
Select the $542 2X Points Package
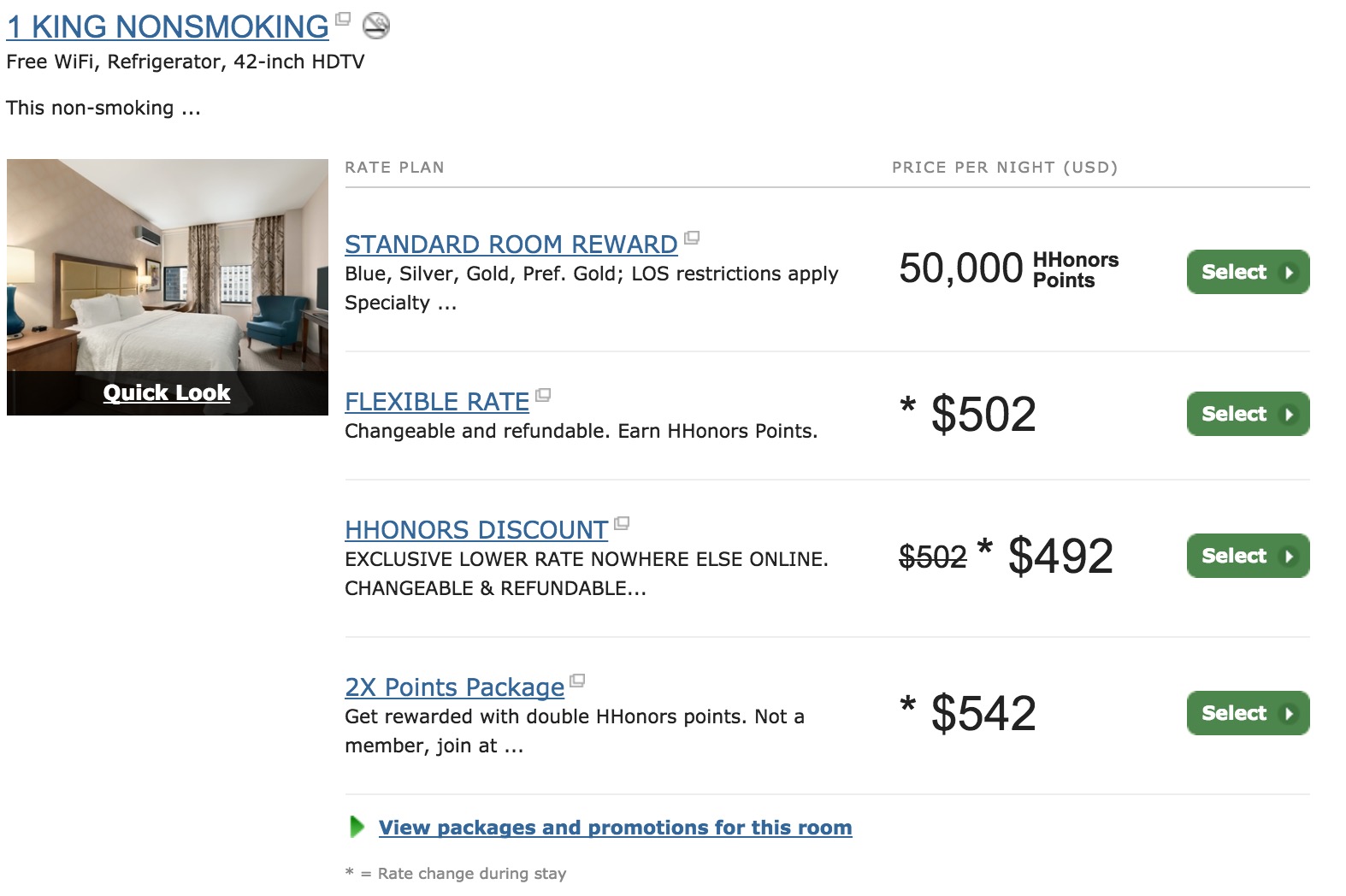click(1248, 713)
